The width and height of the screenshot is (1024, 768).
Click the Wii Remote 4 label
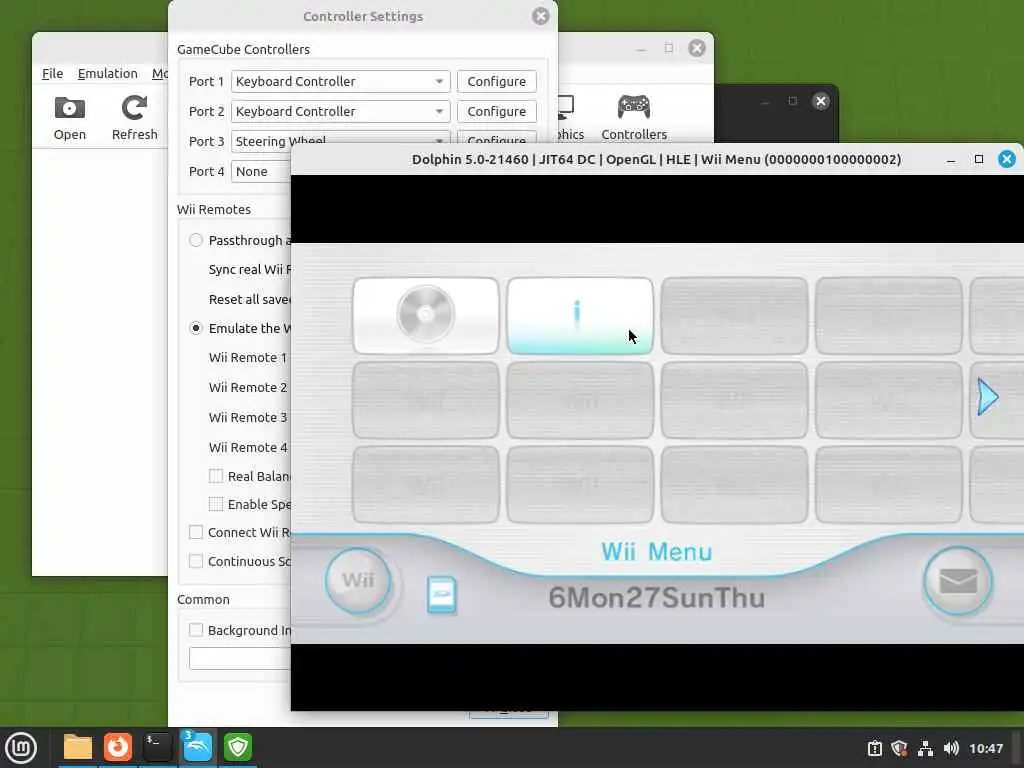click(x=248, y=448)
